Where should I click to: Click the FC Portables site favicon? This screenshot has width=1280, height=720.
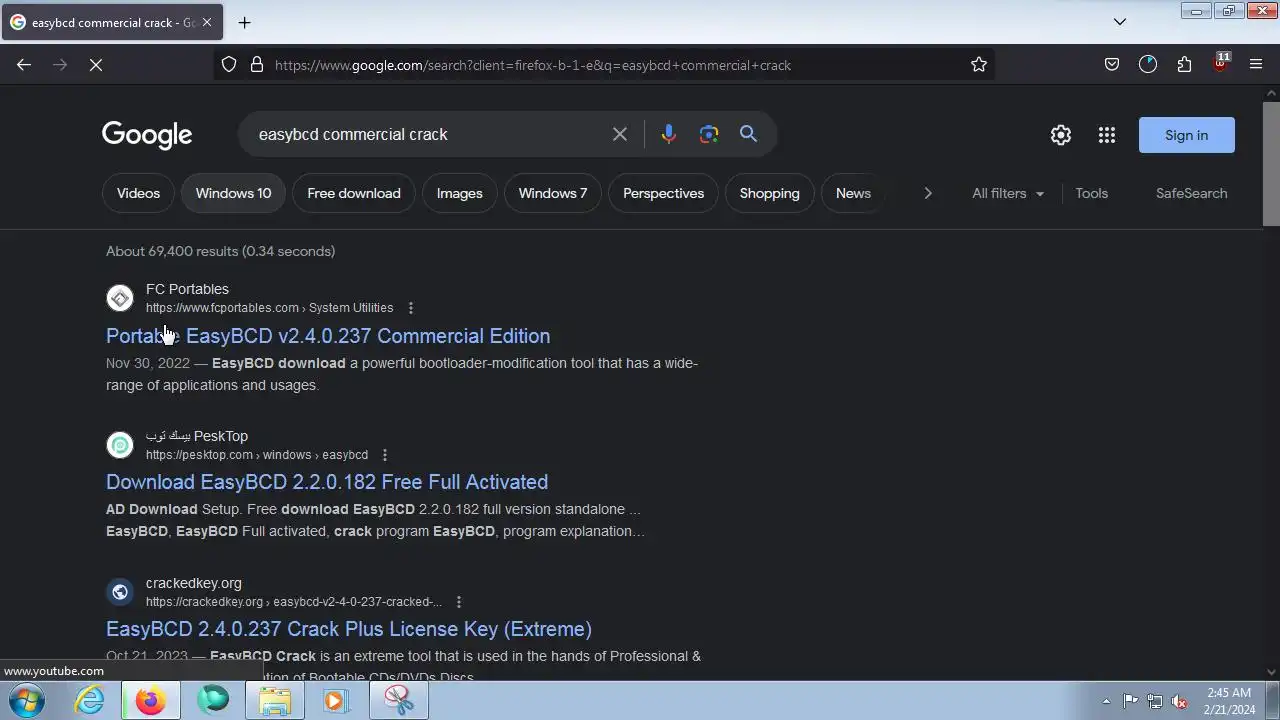pyautogui.click(x=120, y=298)
